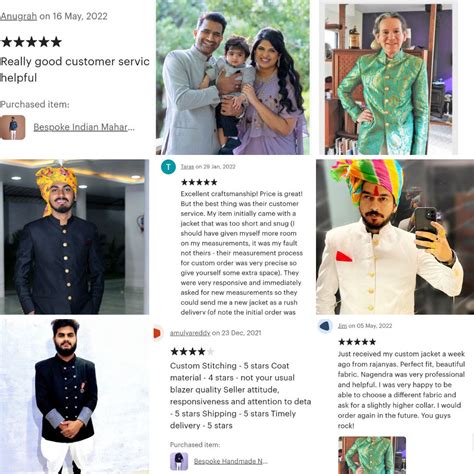Click the Bespoke Indian Mahar product thumbnail
474x474 pixels.
pyautogui.click(x=13, y=127)
